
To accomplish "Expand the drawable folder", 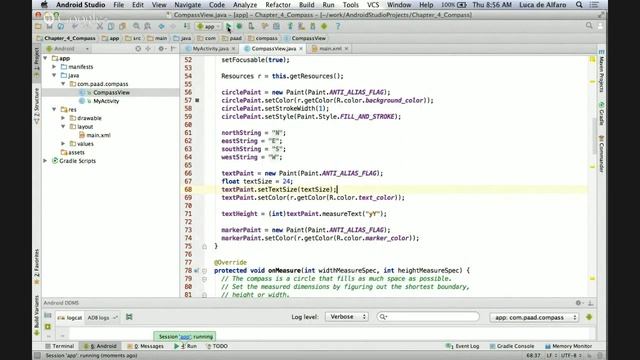I will tap(63, 118).
